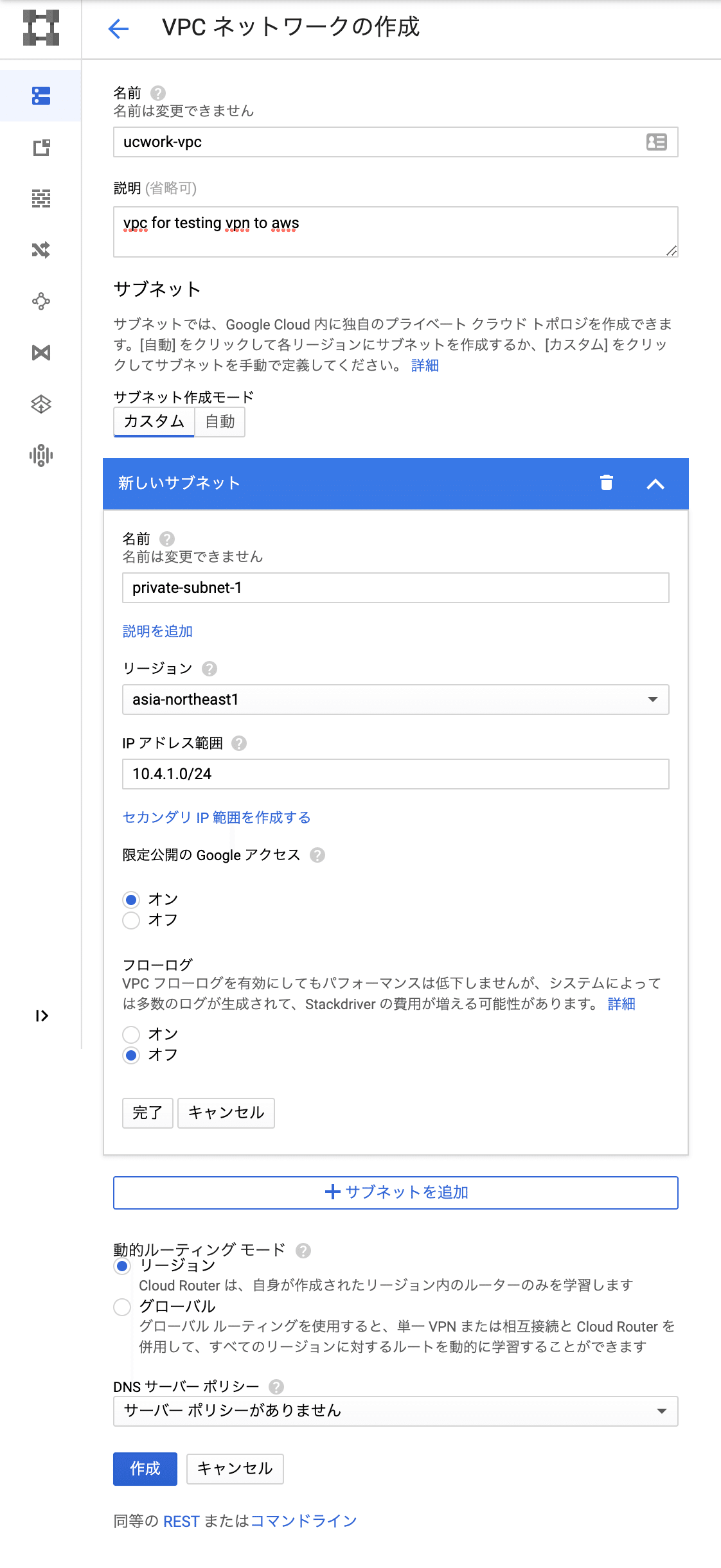
Task: Open packet mirroring sidebar icon
Action: coord(41,455)
